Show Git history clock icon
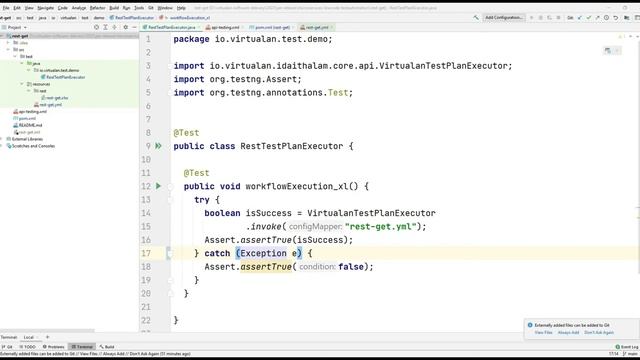This screenshot has width=640, height=360. 607,18
